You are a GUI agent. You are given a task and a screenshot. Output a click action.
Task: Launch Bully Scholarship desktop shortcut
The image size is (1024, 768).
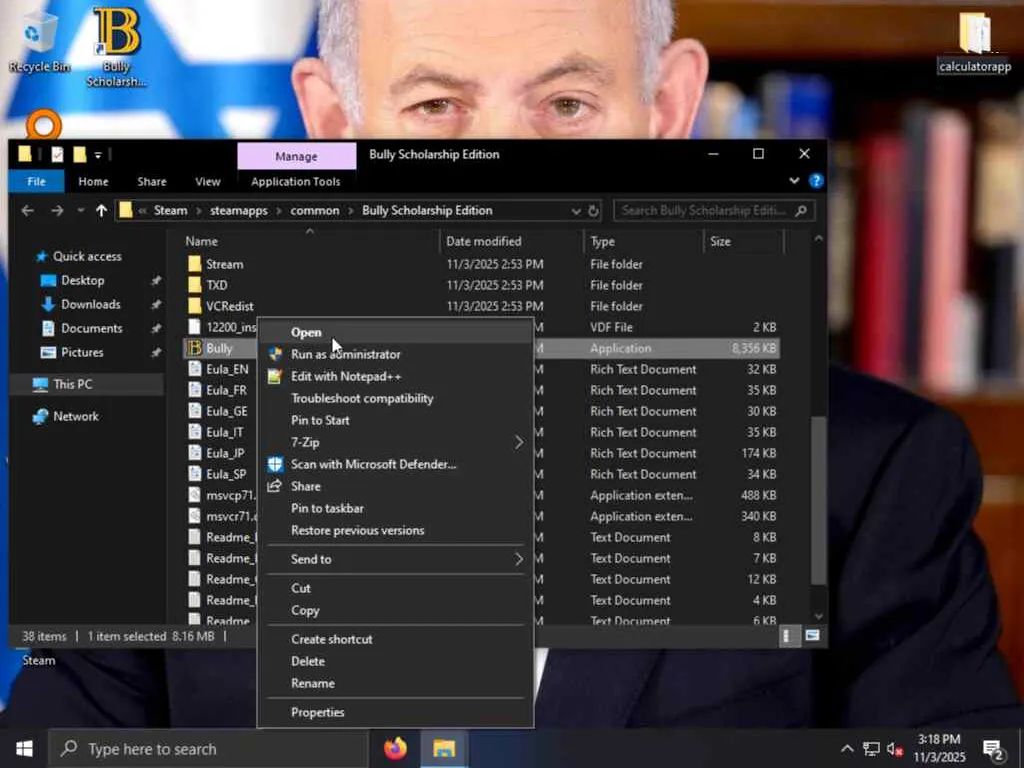(x=116, y=47)
